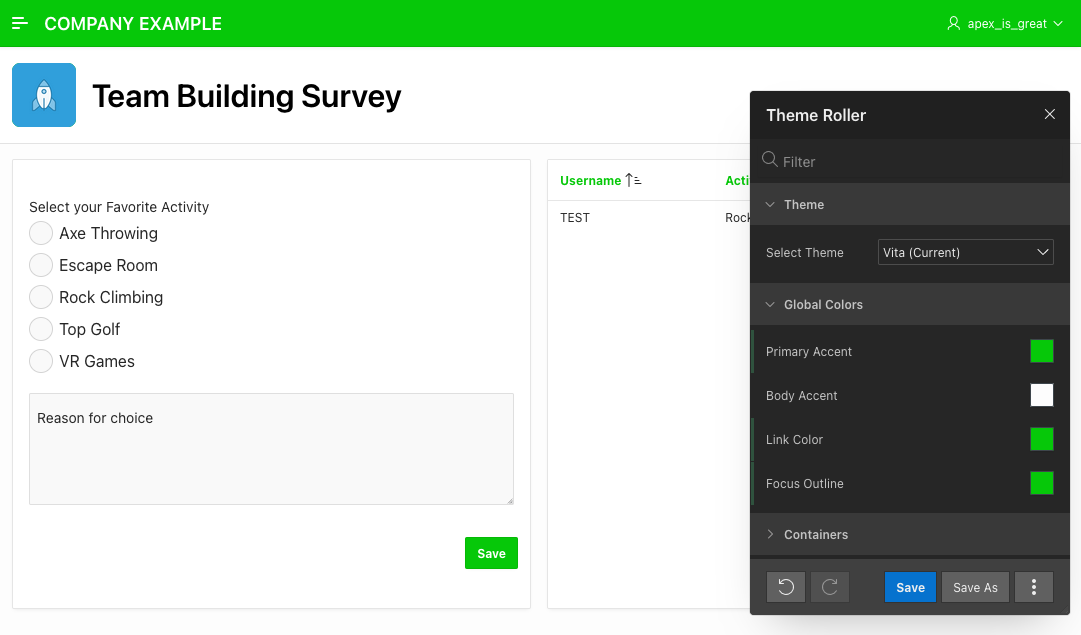
Task: Click the magnifier icon in the Filter field
Action: tap(770, 160)
